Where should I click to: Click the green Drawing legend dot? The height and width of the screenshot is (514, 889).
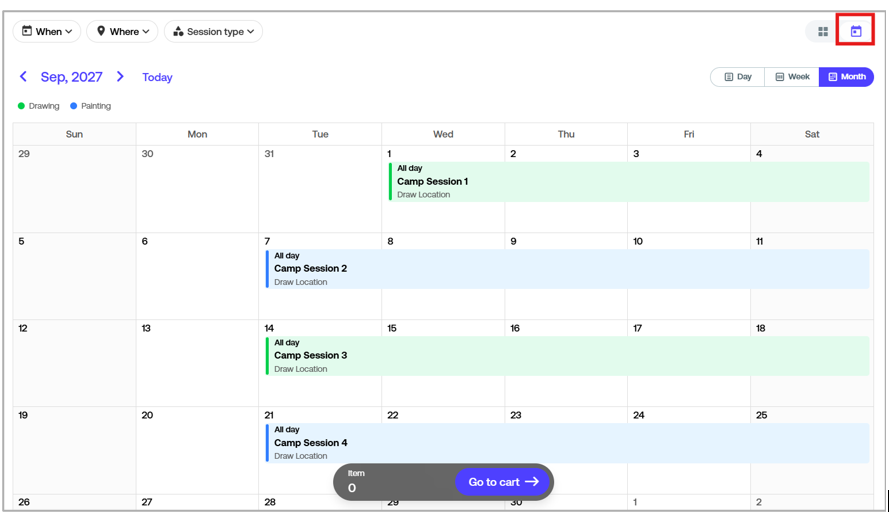(22, 106)
